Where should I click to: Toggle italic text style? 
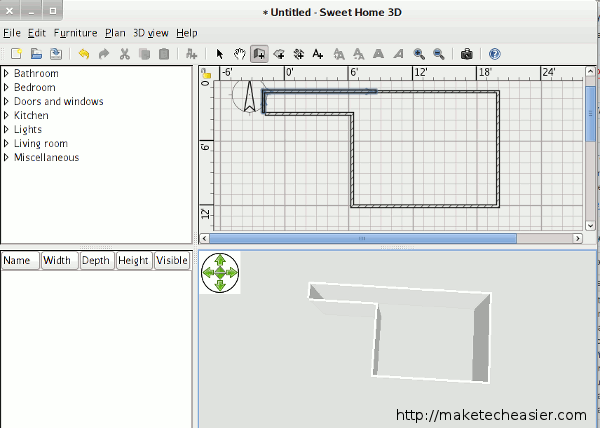coord(398,54)
